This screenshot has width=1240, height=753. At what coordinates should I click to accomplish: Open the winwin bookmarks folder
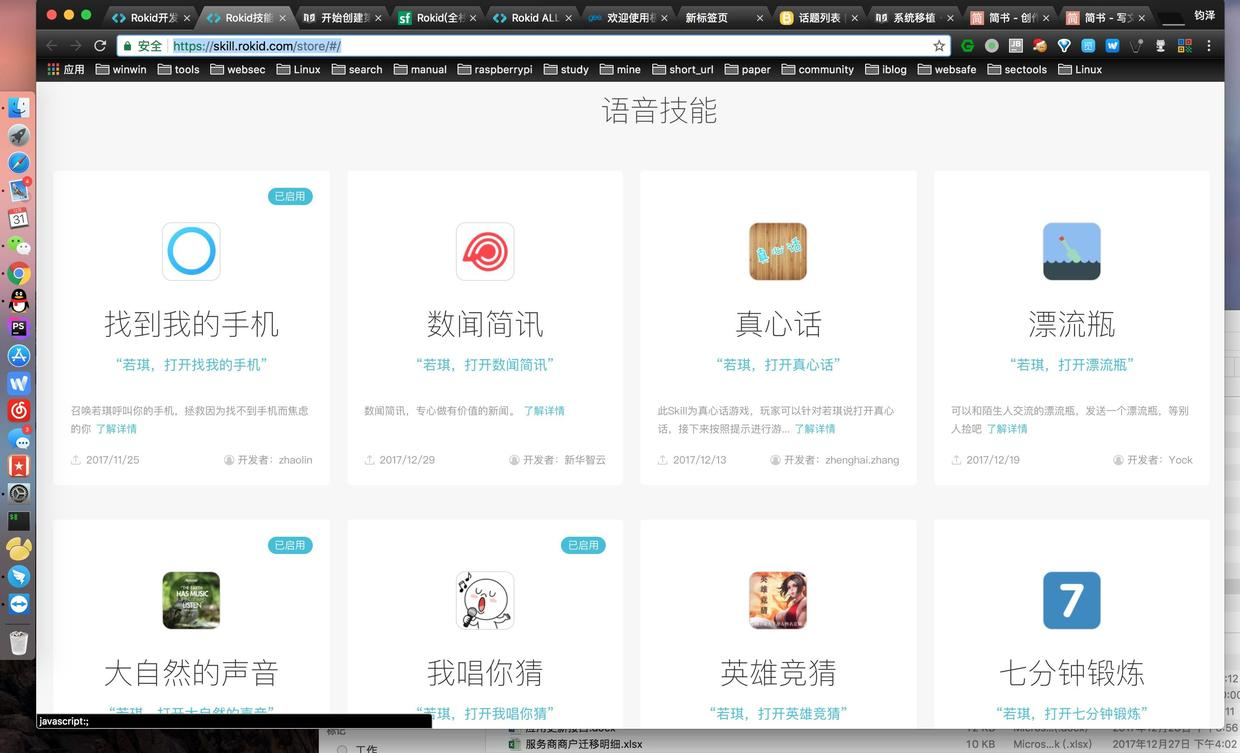(x=121, y=70)
